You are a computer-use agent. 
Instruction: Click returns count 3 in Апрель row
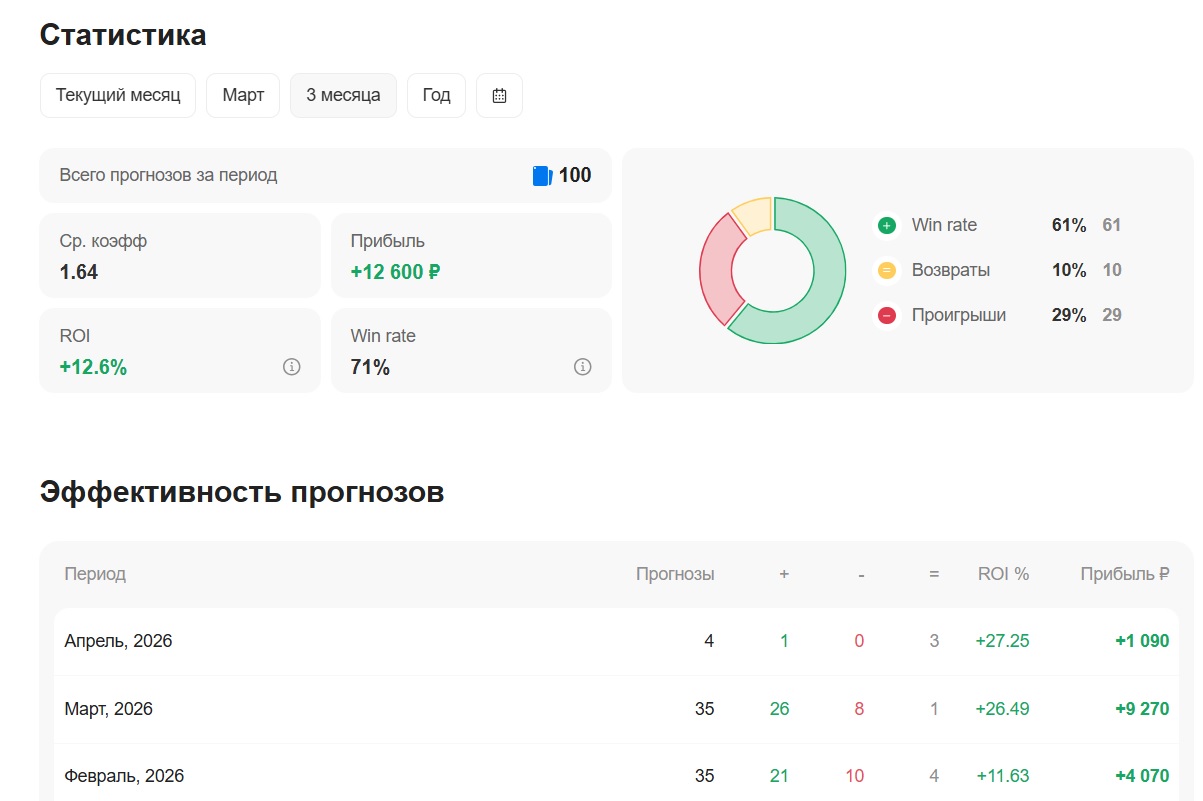(x=934, y=641)
